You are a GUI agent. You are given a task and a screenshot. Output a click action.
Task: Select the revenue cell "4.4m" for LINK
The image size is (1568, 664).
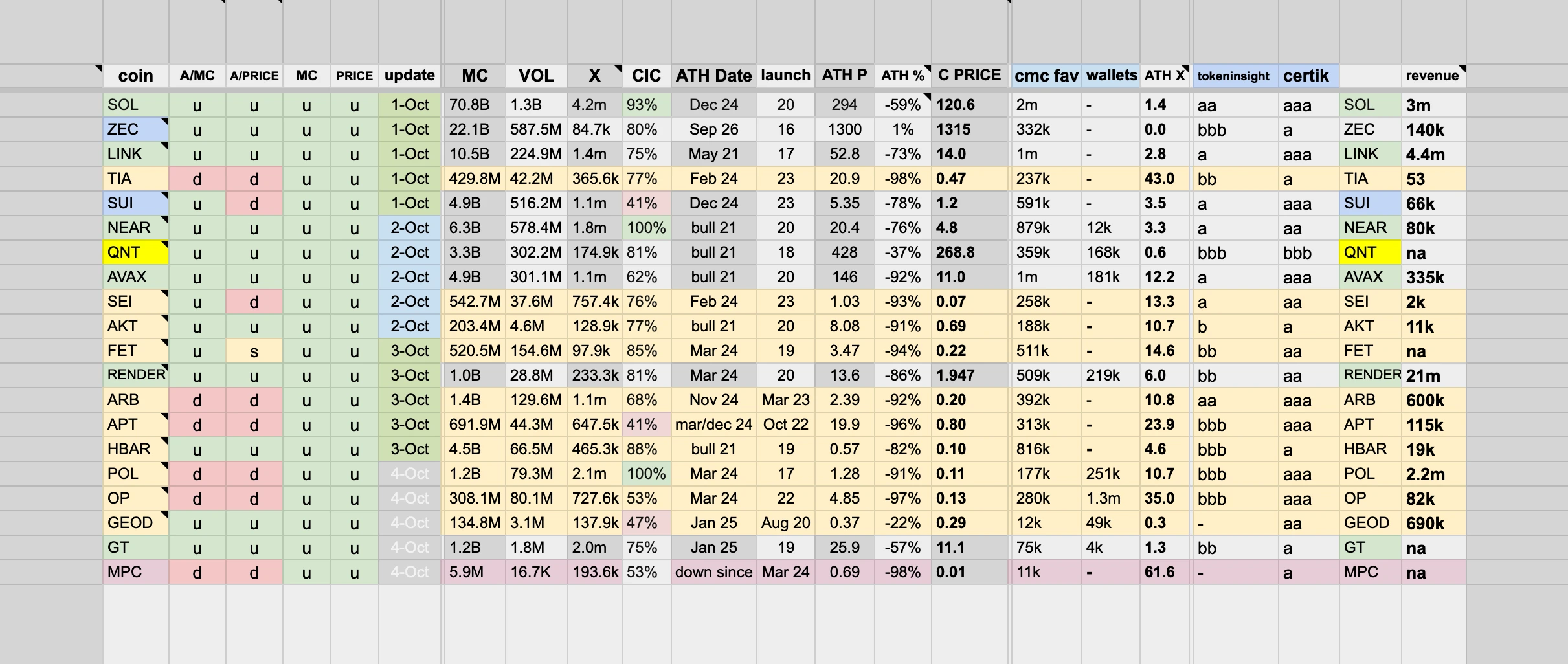[1433, 154]
